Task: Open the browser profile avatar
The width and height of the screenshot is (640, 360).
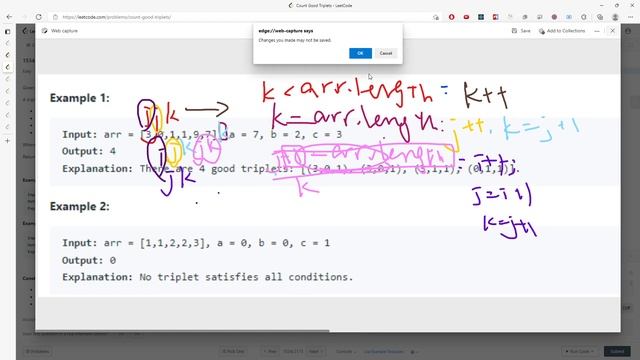Action: (615, 17)
